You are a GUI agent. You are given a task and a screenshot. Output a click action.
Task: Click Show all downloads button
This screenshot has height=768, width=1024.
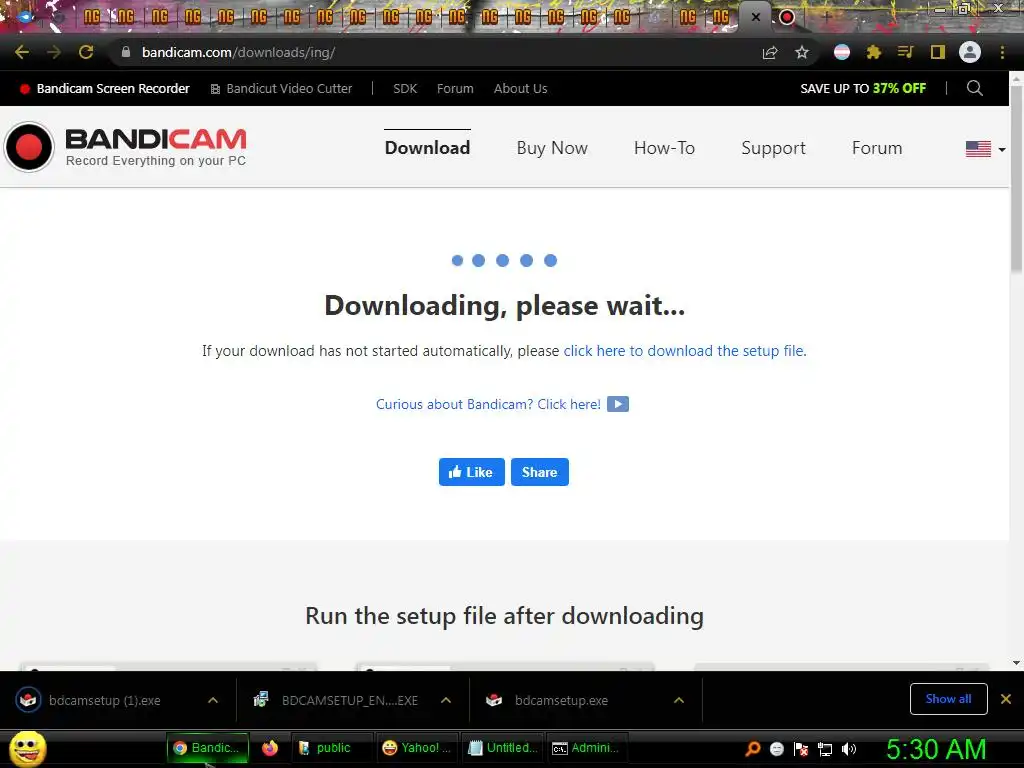(x=948, y=699)
